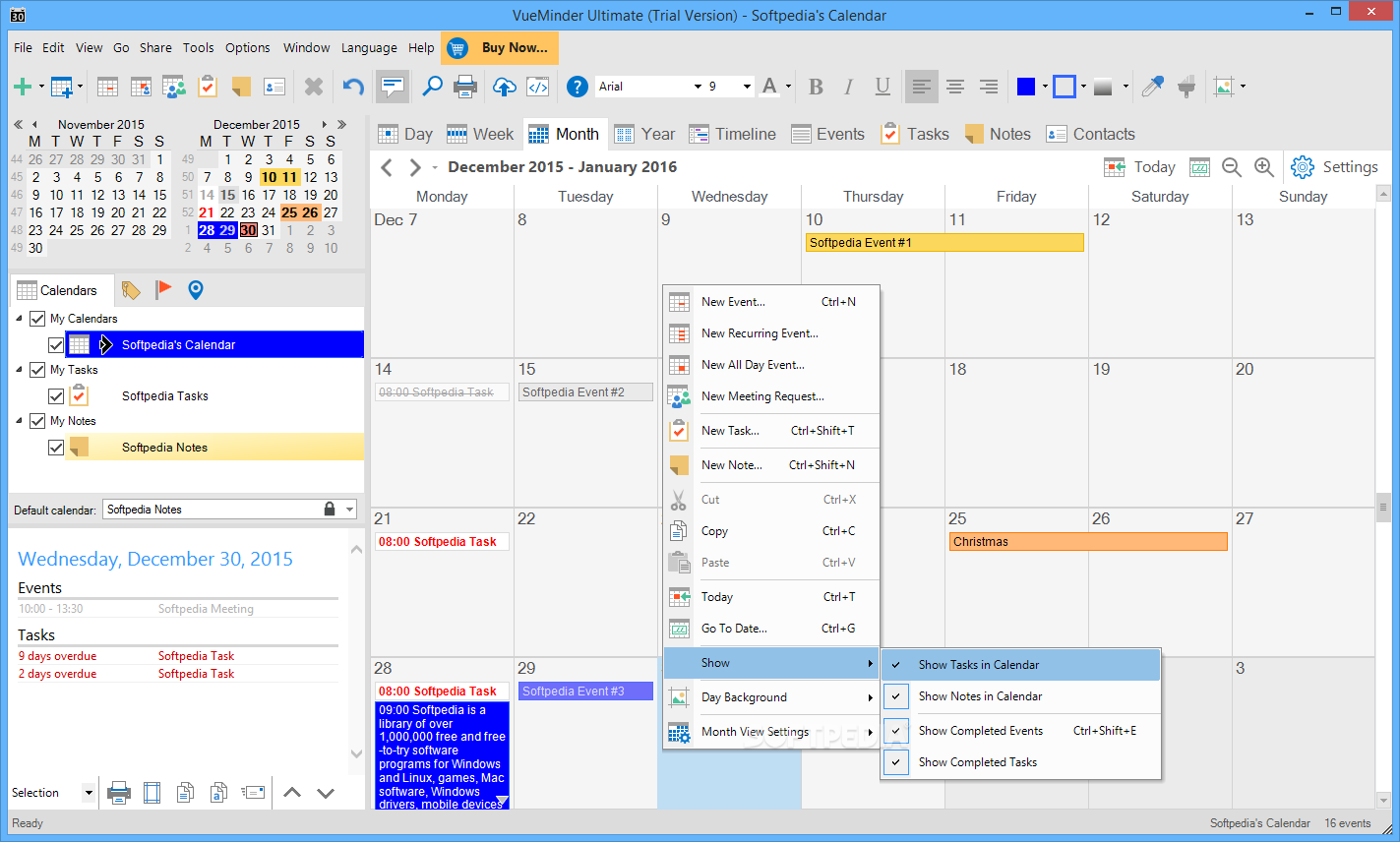The image size is (1400, 842).
Task: Click the HTML code export icon
Action: pos(538,87)
